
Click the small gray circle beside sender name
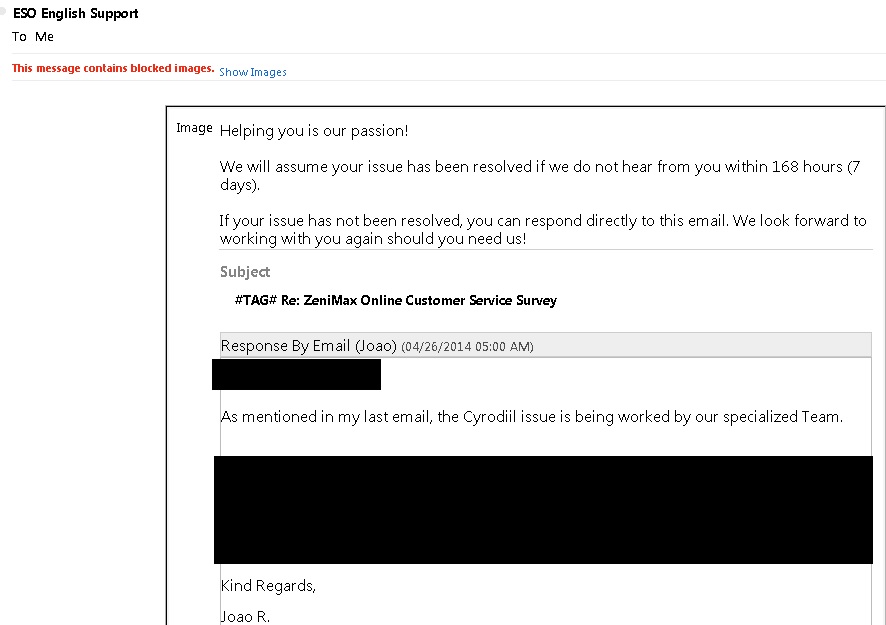tap(3, 11)
